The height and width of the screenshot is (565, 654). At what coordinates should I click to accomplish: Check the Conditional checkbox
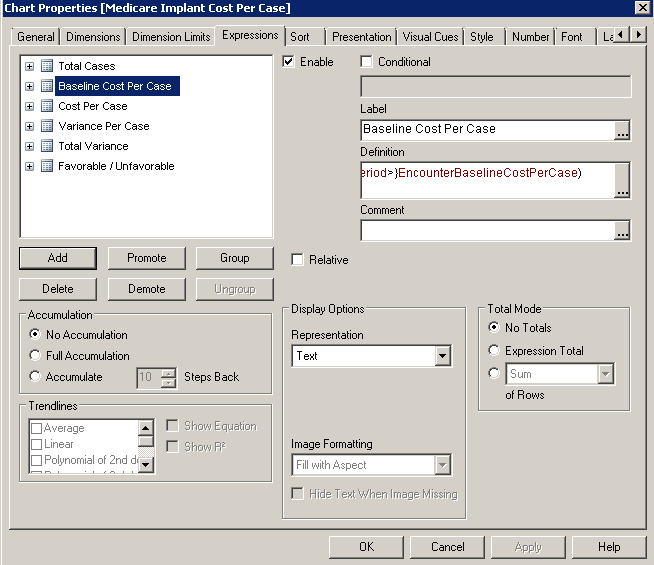(x=366, y=62)
